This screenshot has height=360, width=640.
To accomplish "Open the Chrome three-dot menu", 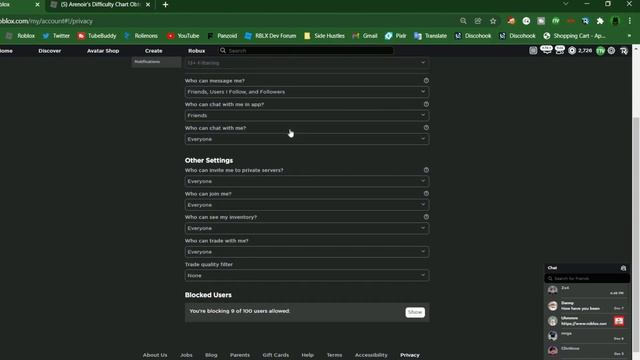I will coord(630,21).
